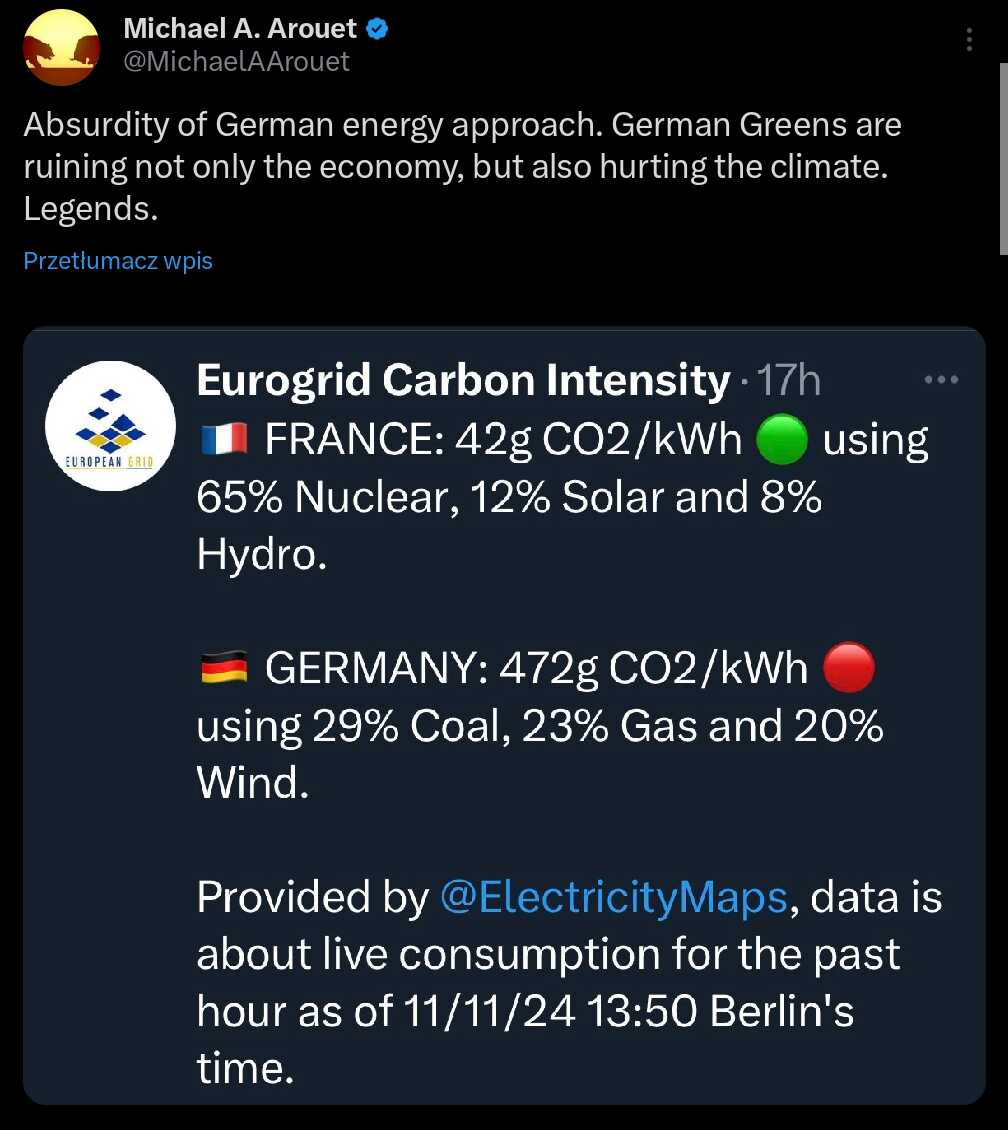Open the tweet's three-dot options menu
Screen dimensions: 1008x1130
(969, 39)
